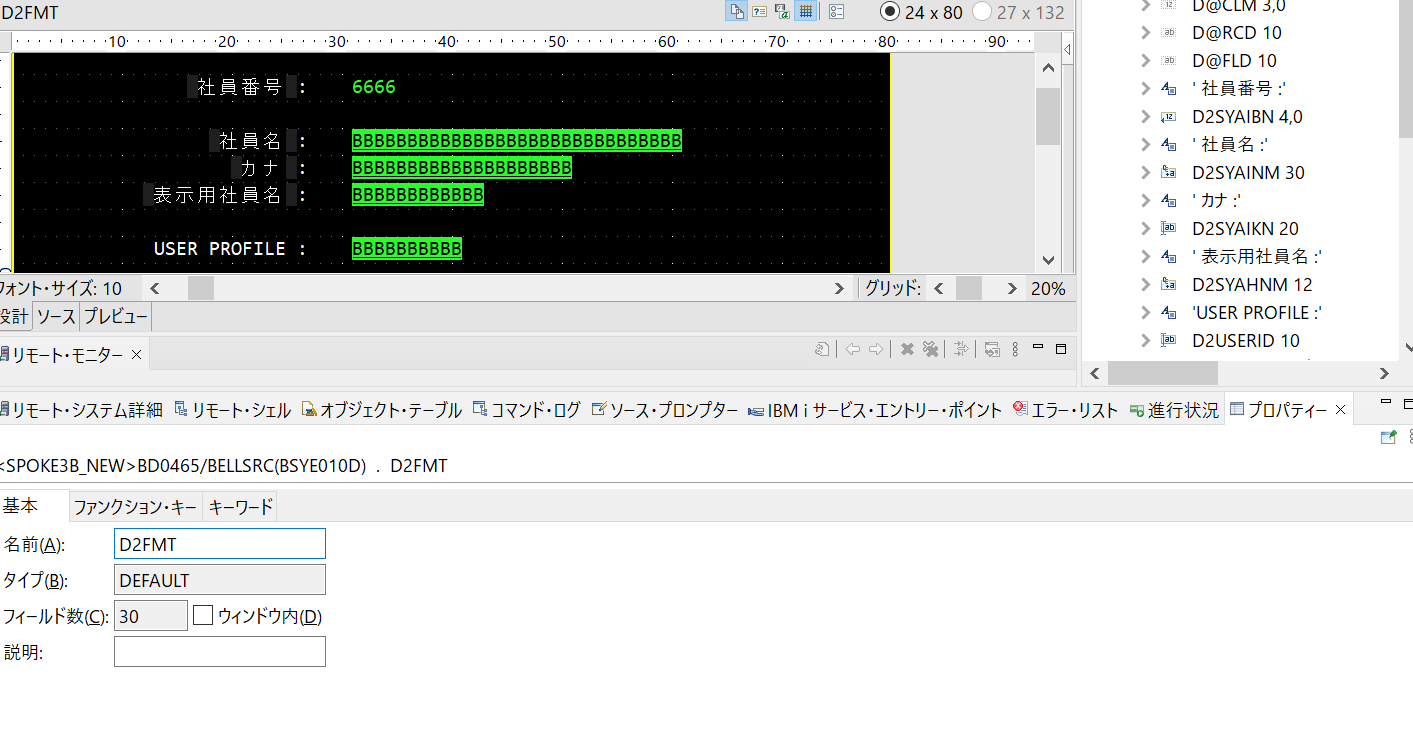
Task: Select the 24 x 80 screen size
Action: pos(921,12)
